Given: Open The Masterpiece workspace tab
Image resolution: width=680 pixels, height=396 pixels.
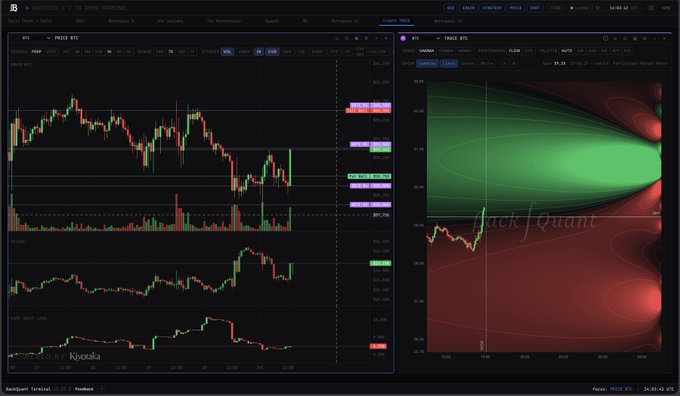Looking at the screenshot, I should coord(224,21).
